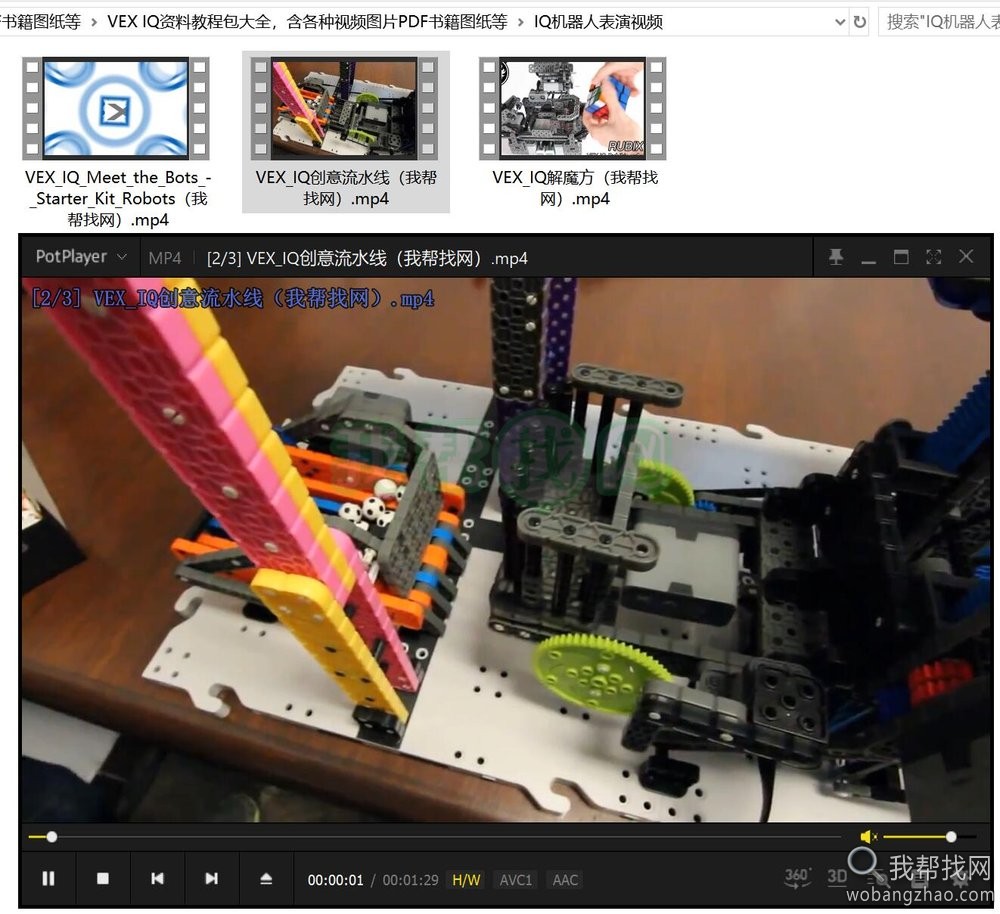
Task: Click the Explorer search box
Action: (939, 22)
